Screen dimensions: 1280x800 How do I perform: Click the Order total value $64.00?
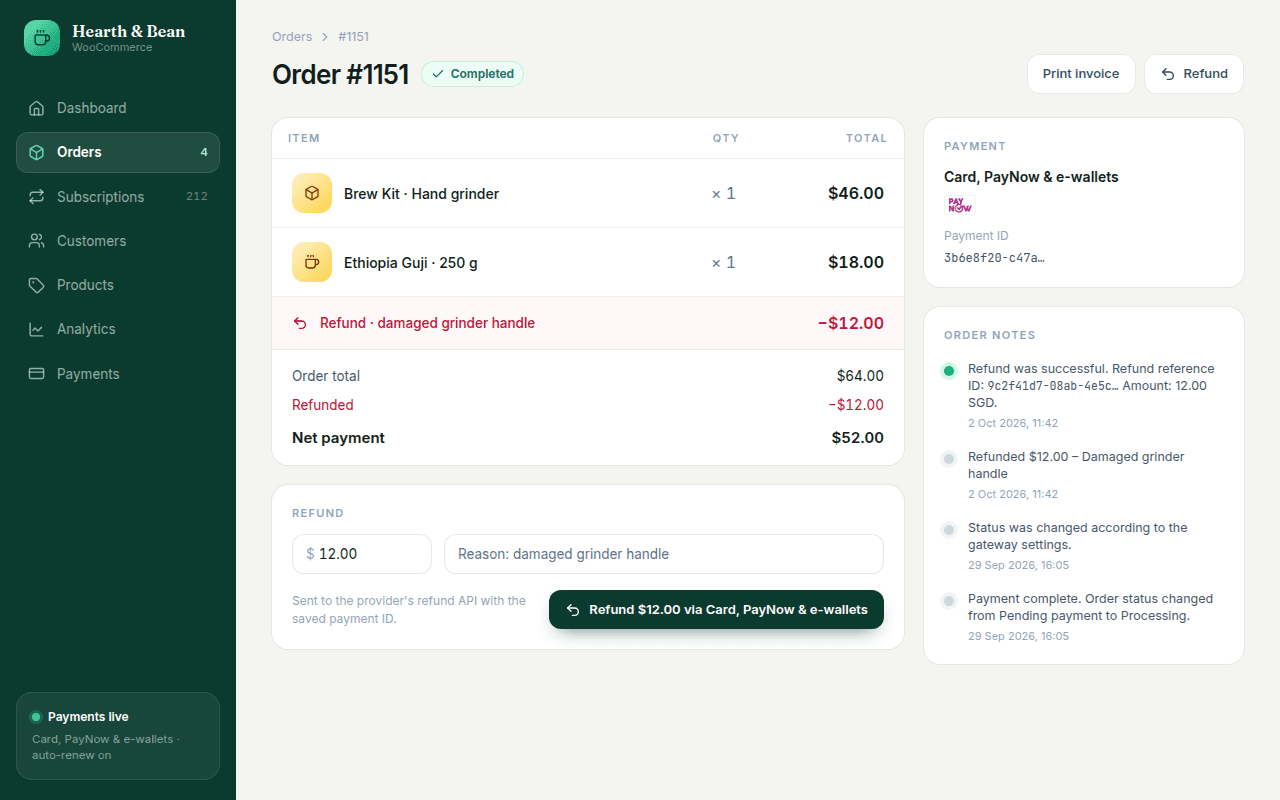click(x=860, y=376)
